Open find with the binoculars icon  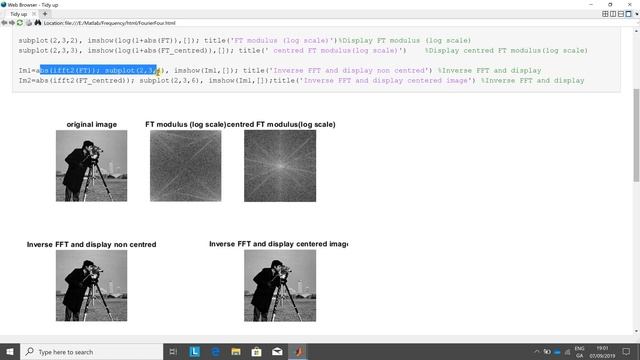click(38, 23)
